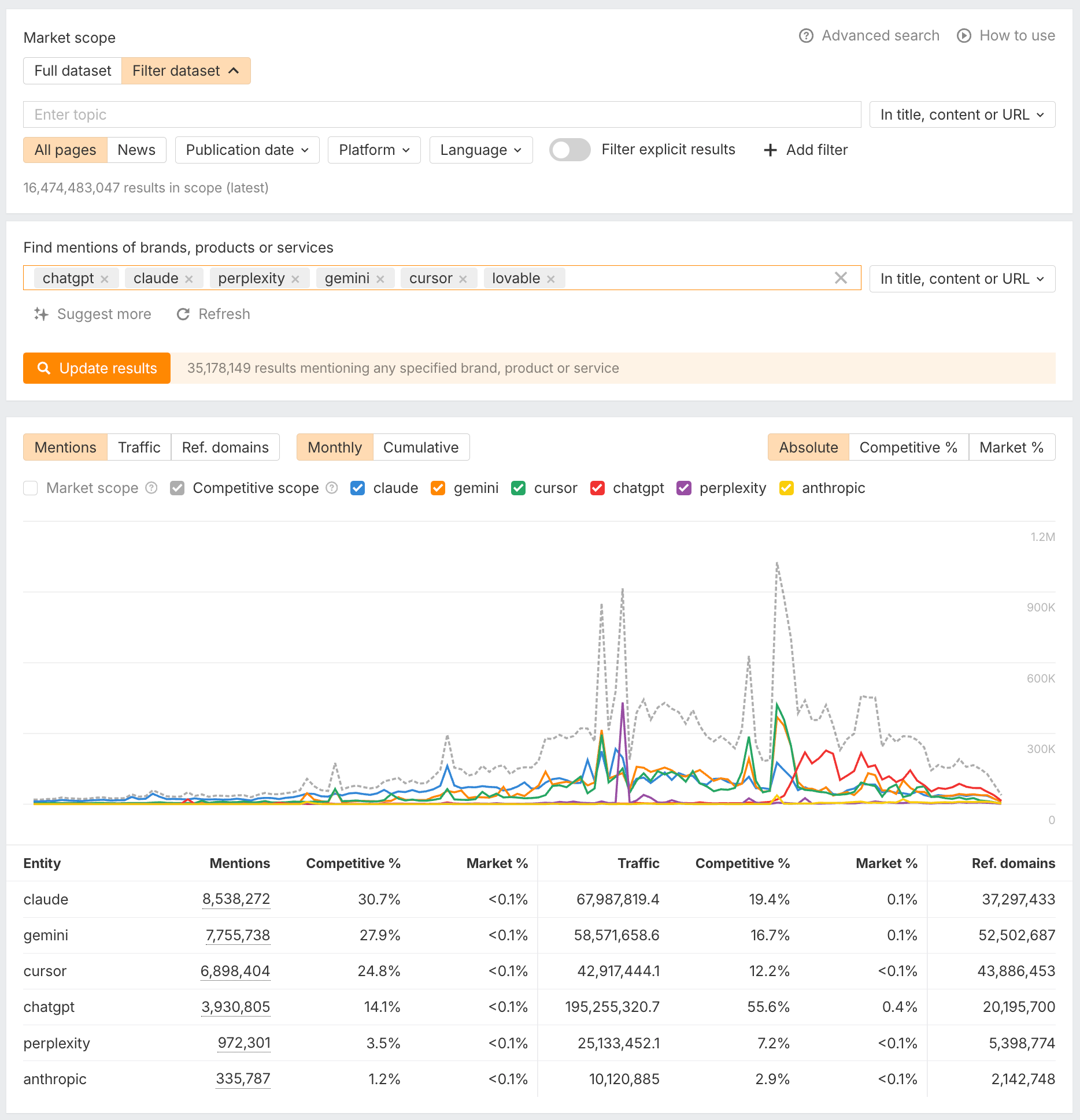Uncheck the gemini series checkbox
Screen dimensions: 1080x1120
click(438, 488)
